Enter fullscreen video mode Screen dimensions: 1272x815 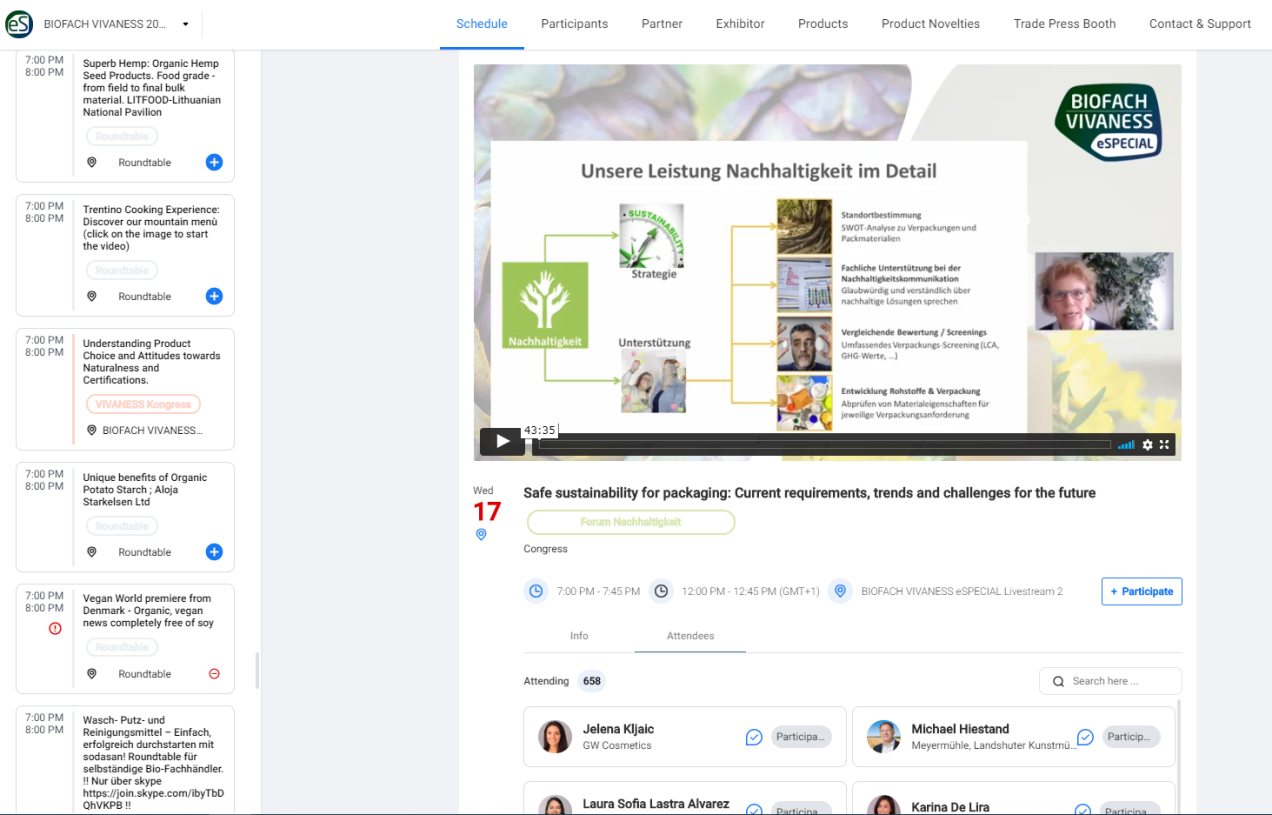coord(1164,445)
